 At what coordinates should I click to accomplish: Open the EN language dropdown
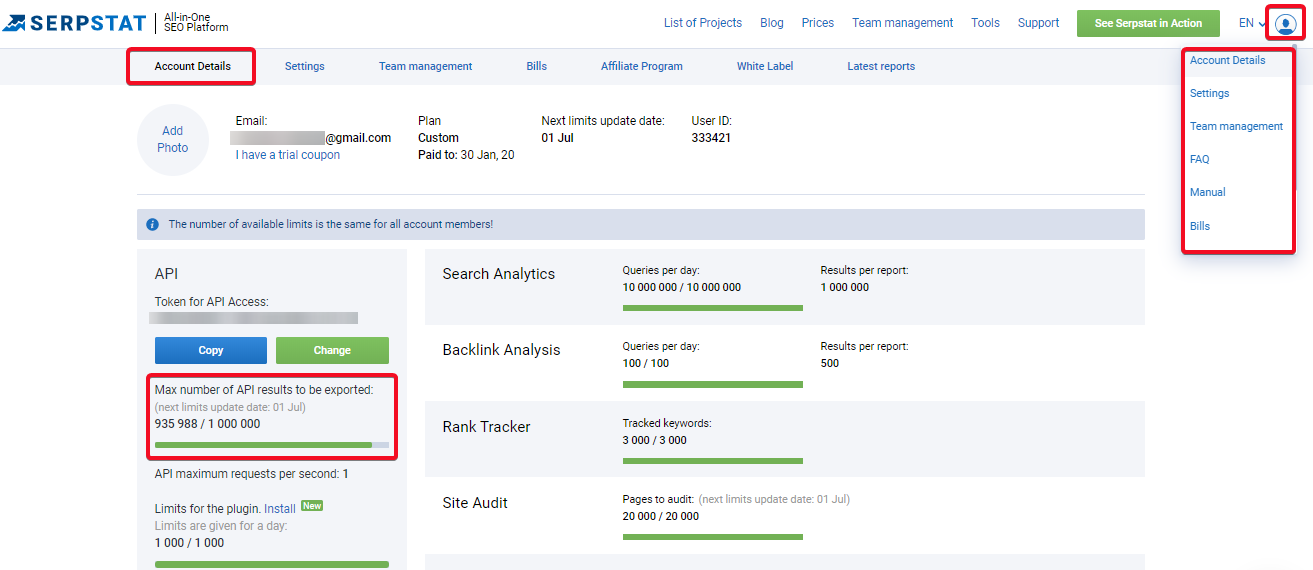(x=1252, y=23)
